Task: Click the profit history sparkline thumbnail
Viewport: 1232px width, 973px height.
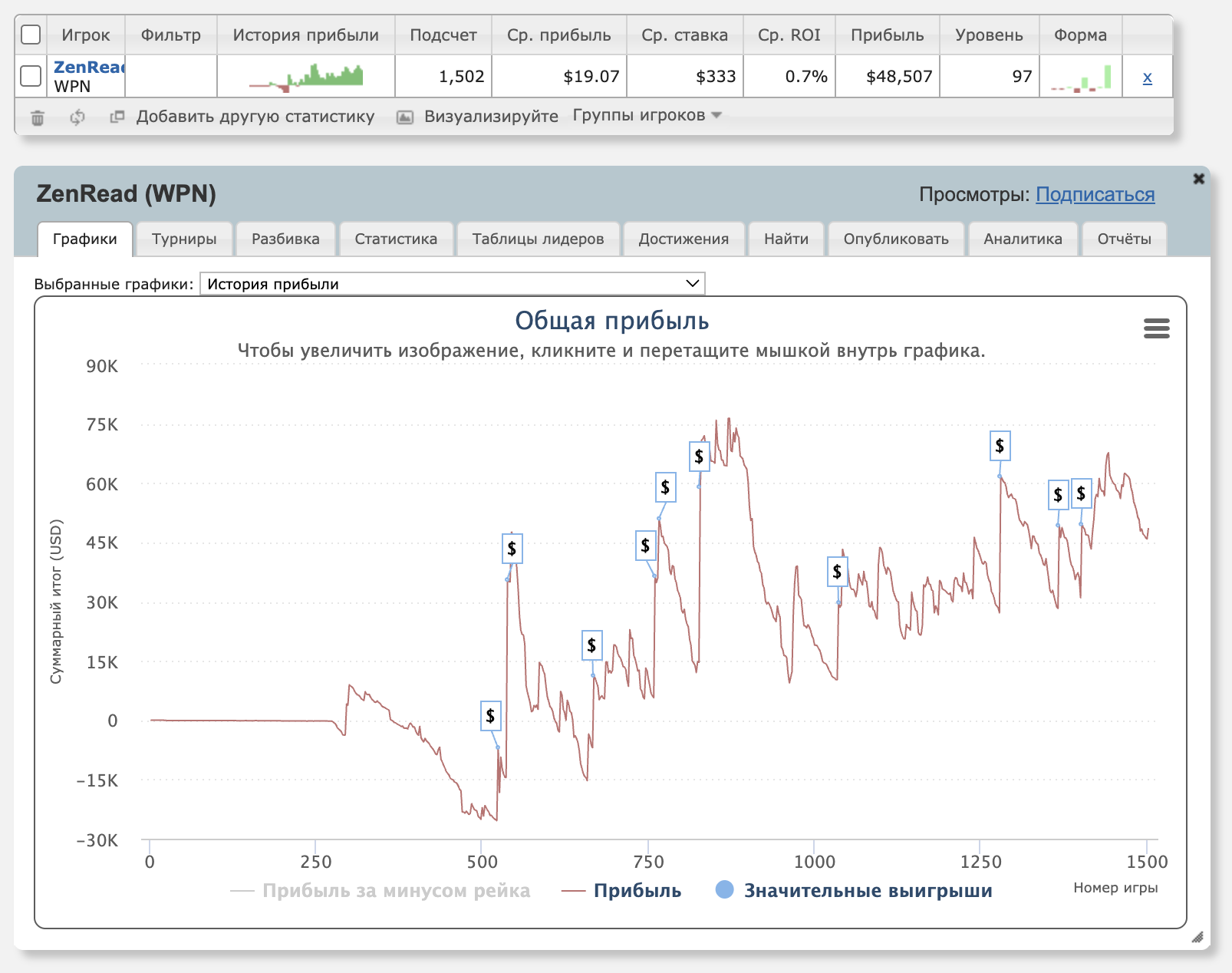Action: pyautogui.click(x=306, y=76)
